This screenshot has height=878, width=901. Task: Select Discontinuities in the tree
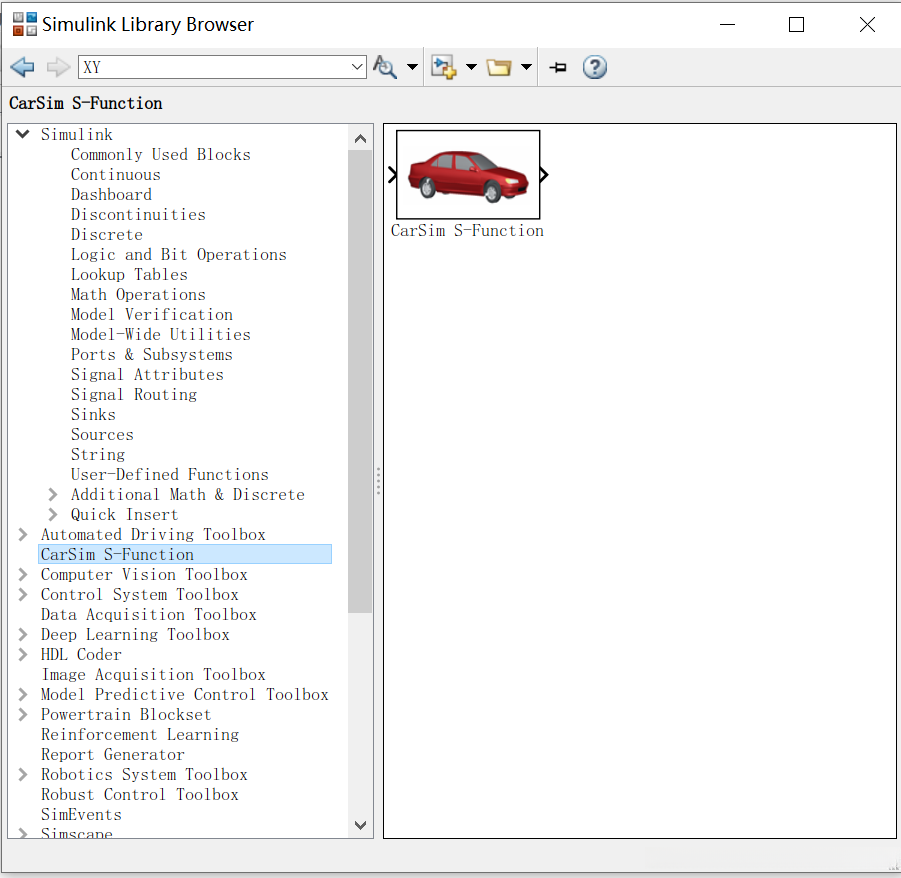click(138, 215)
